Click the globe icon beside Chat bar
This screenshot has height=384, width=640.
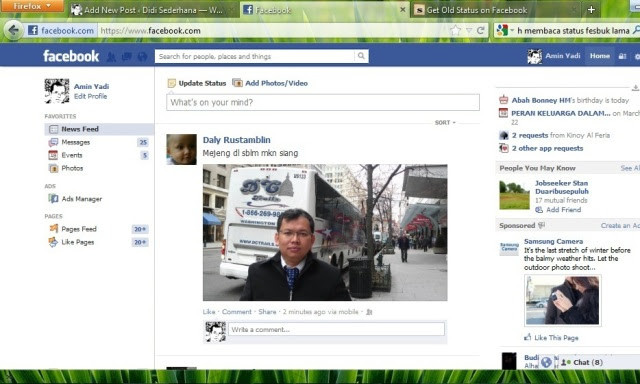tap(546, 362)
